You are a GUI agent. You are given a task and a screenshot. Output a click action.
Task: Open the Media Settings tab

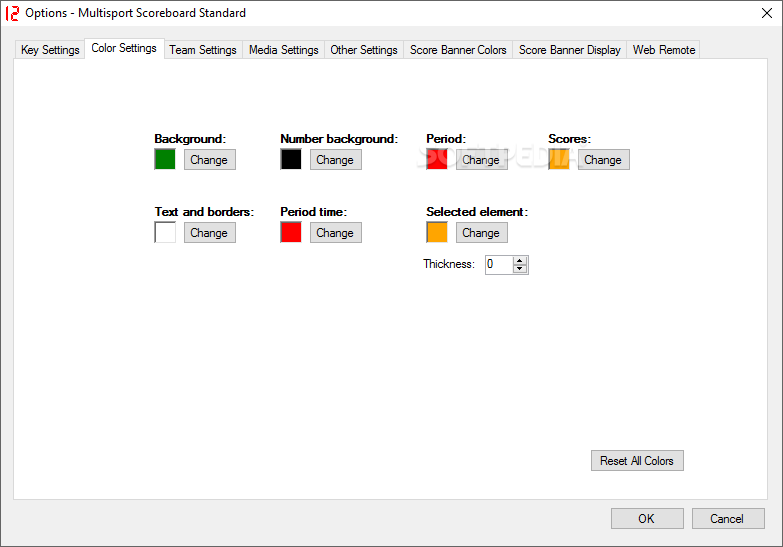tap(283, 49)
